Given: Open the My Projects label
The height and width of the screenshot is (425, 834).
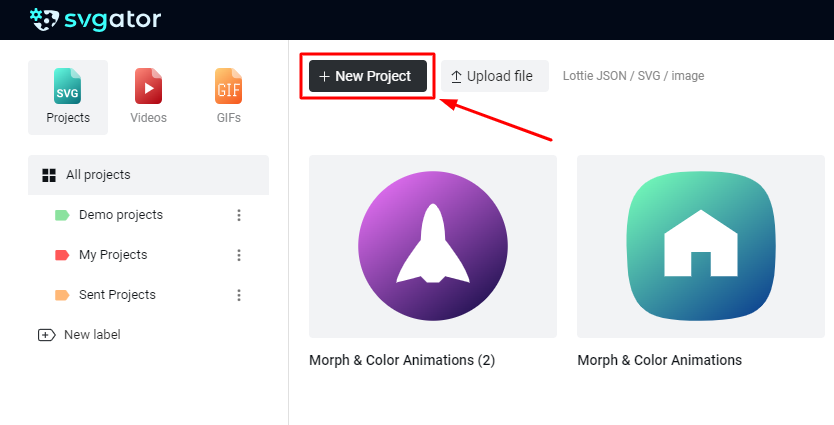Looking at the screenshot, I should [x=113, y=255].
